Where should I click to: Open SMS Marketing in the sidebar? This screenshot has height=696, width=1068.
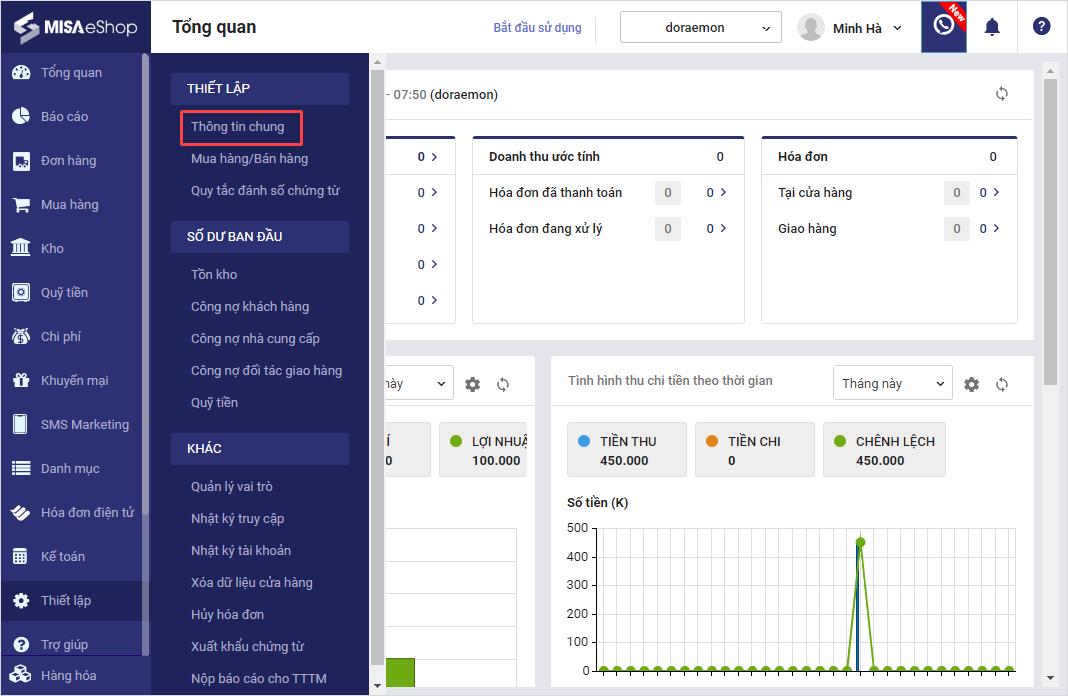[84, 425]
